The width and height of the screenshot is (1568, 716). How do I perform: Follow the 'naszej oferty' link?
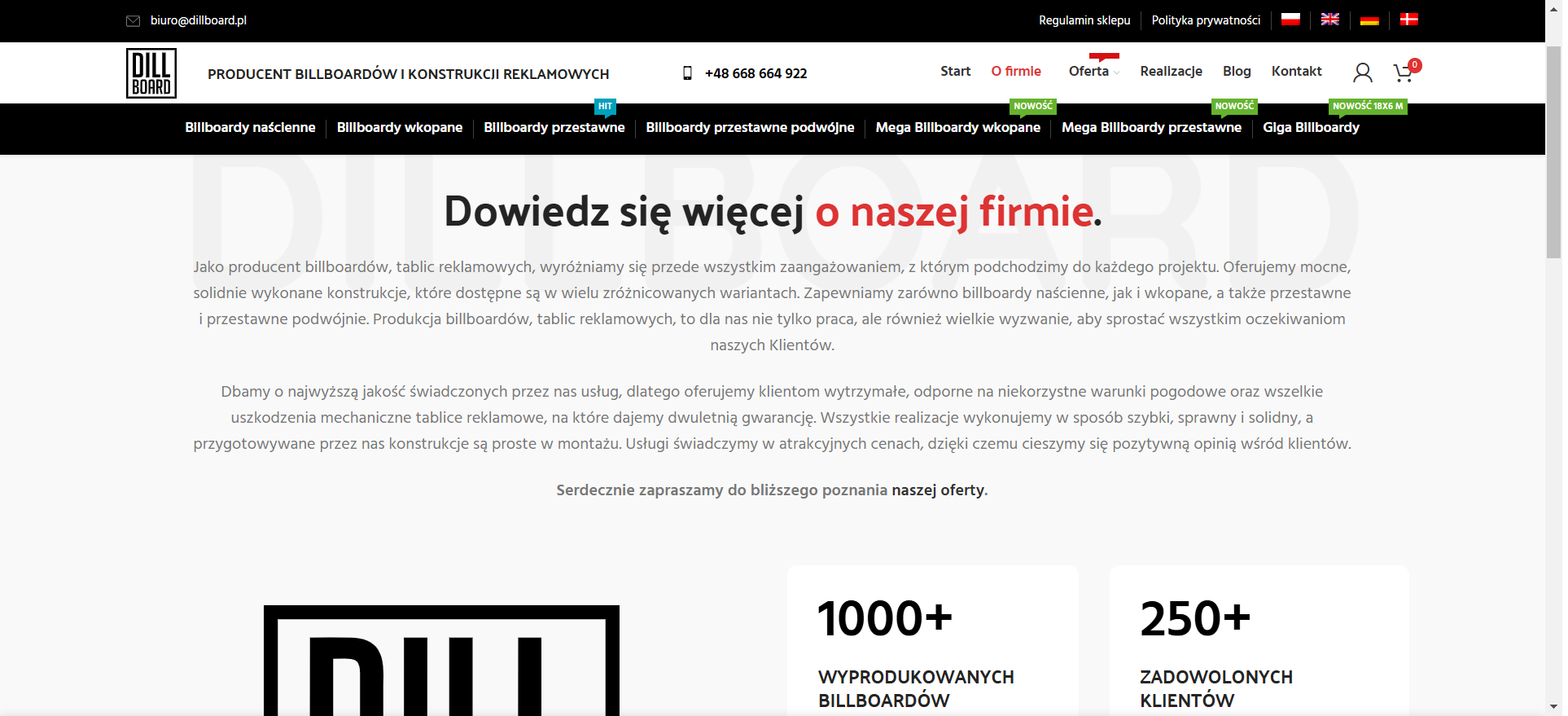[x=938, y=490]
